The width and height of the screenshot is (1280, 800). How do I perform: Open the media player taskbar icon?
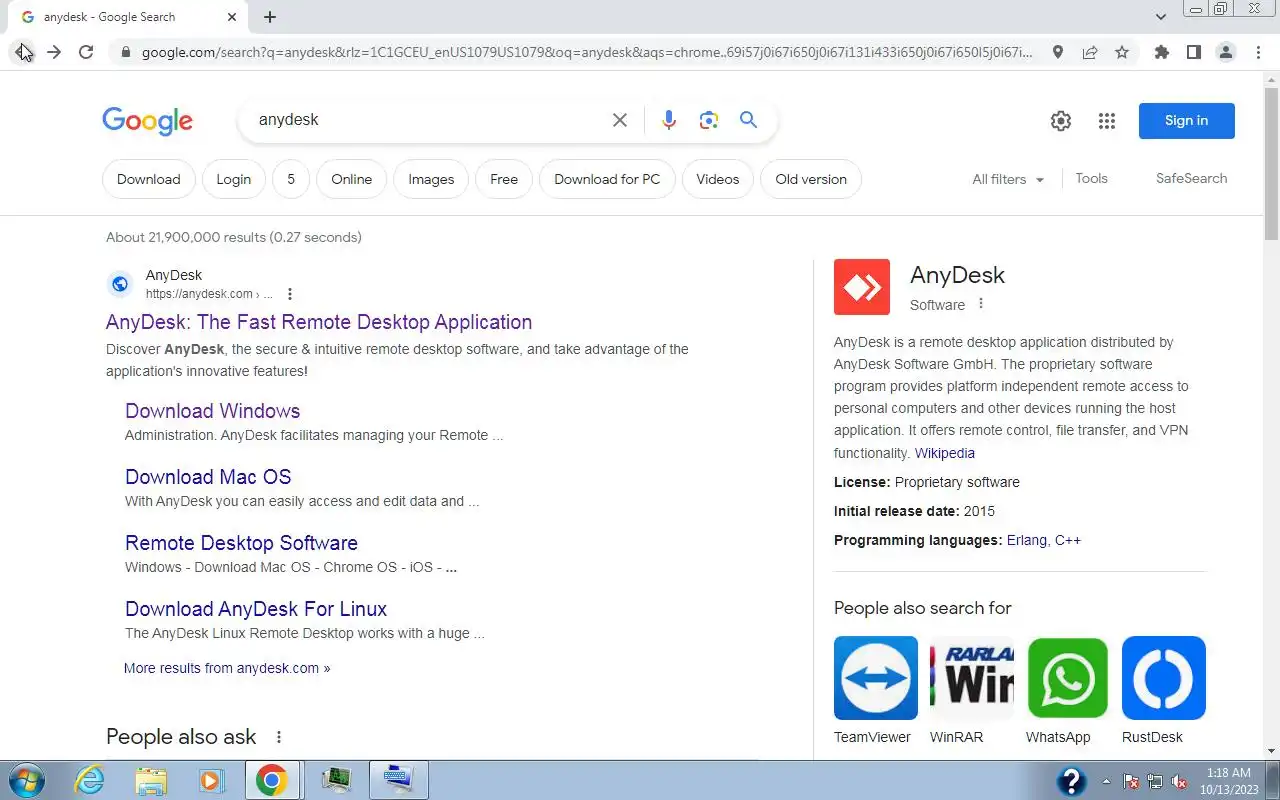[211, 780]
